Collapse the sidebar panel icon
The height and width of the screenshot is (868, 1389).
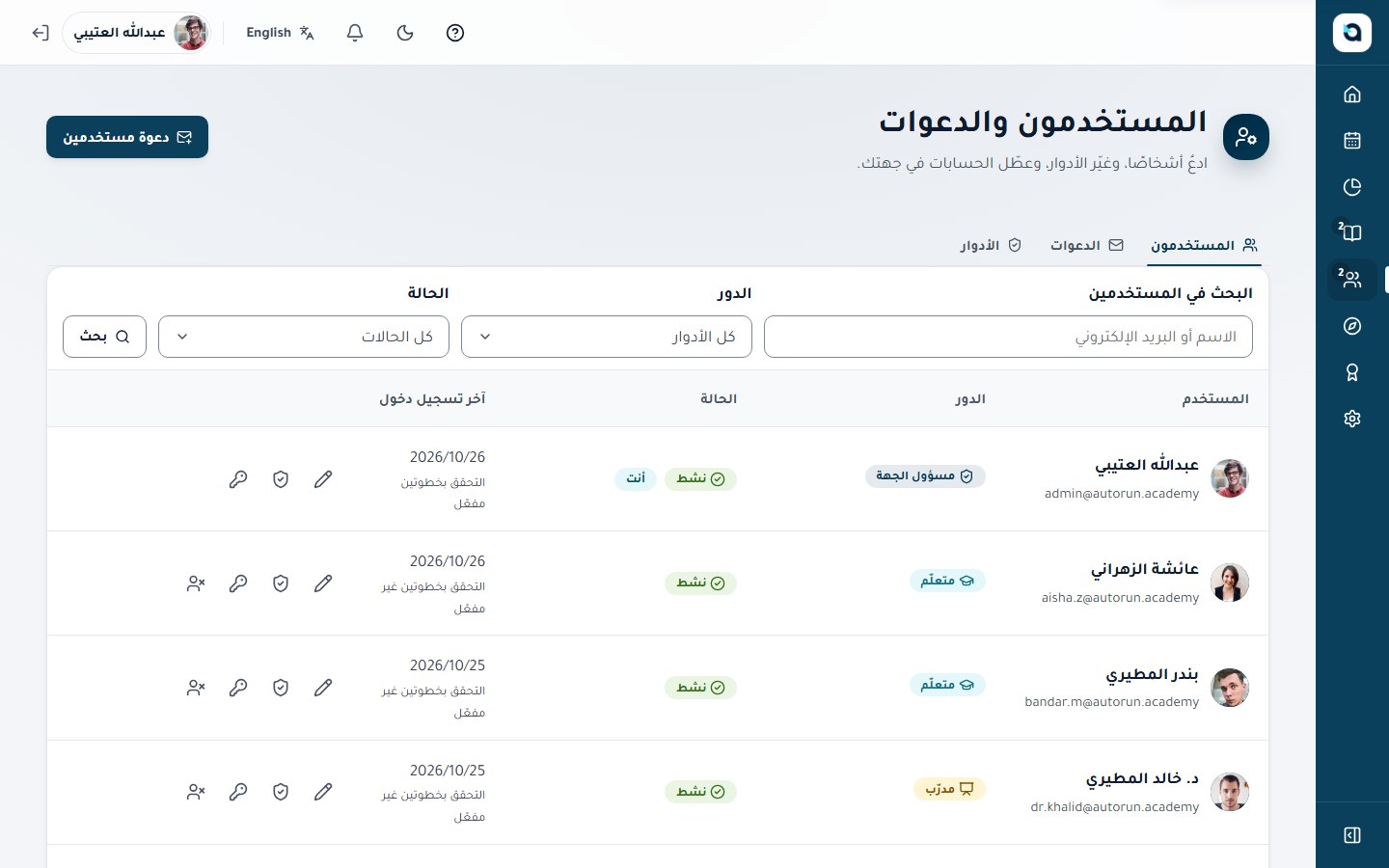point(1352,835)
